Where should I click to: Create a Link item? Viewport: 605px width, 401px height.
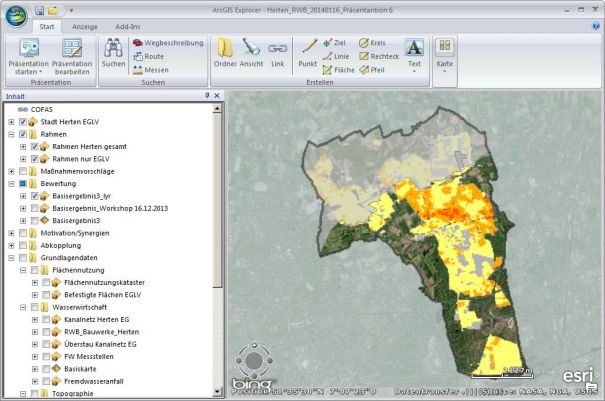click(x=277, y=54)
